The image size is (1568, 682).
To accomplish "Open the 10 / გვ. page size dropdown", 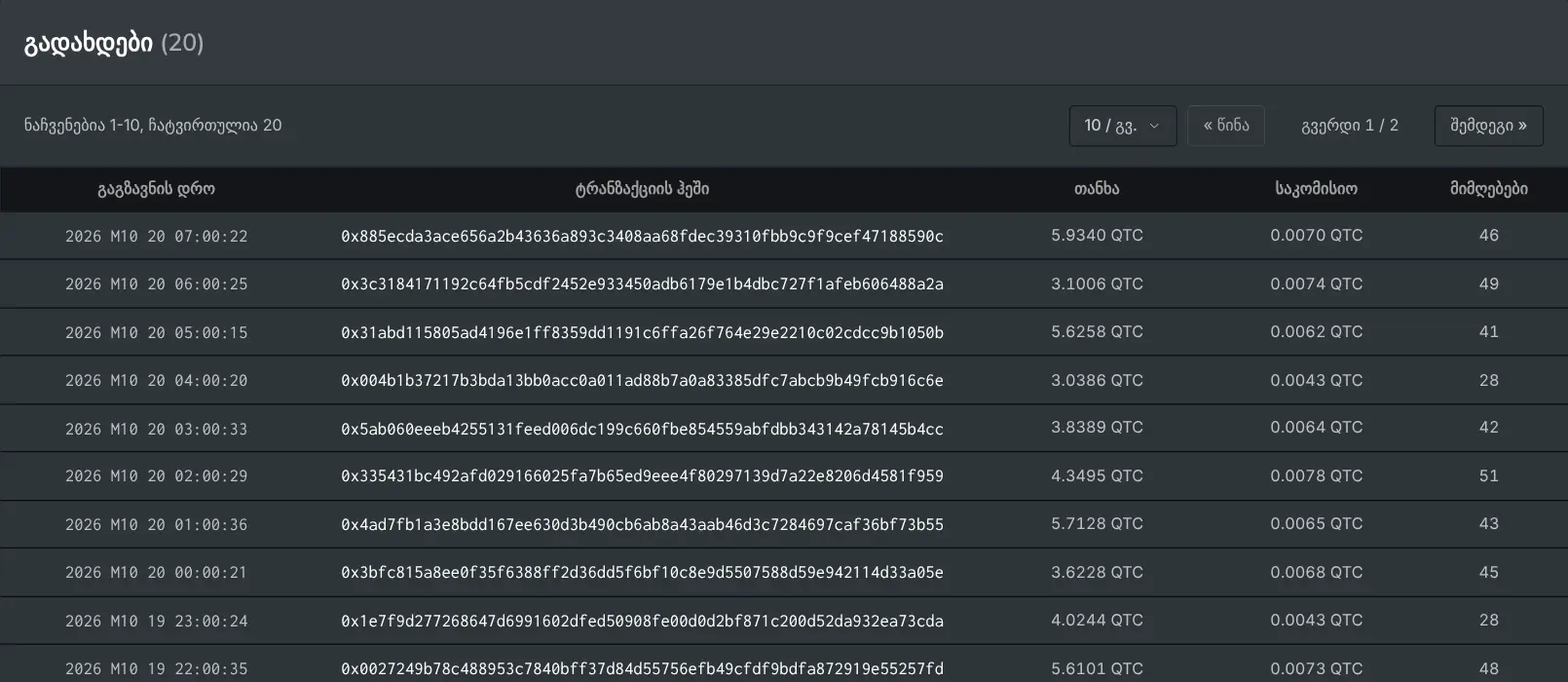I will (x=1122, y=126).
